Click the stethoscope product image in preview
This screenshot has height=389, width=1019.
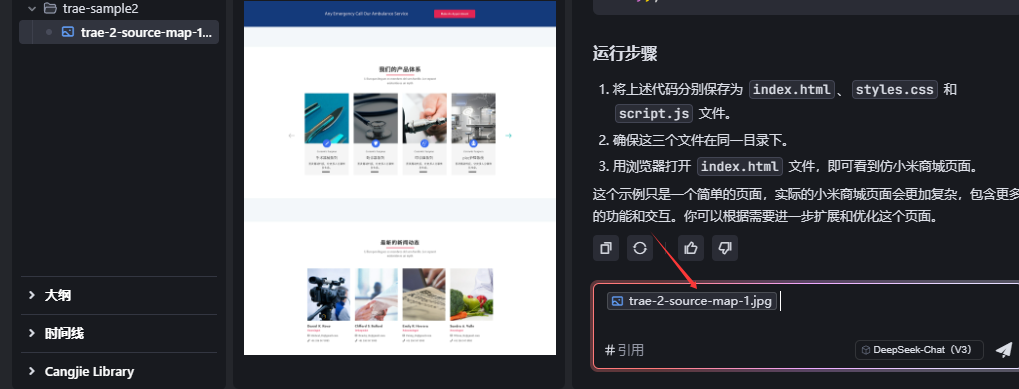[x=376, y=118]
